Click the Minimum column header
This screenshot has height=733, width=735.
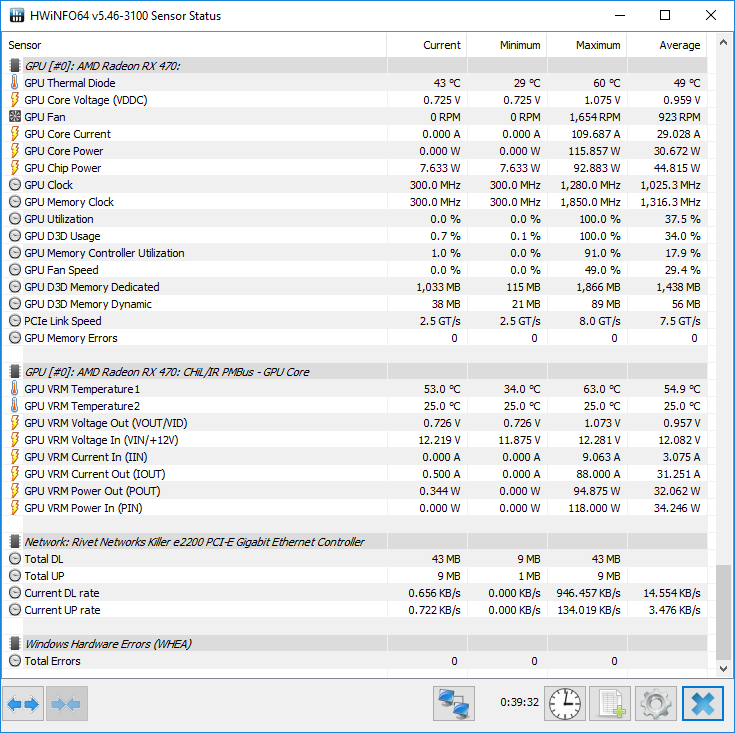(507, 45)
